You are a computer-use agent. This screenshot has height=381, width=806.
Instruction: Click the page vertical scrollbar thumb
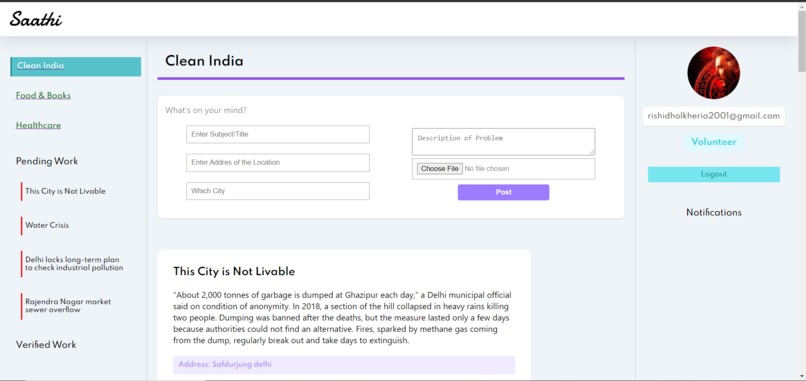(801, 40)
